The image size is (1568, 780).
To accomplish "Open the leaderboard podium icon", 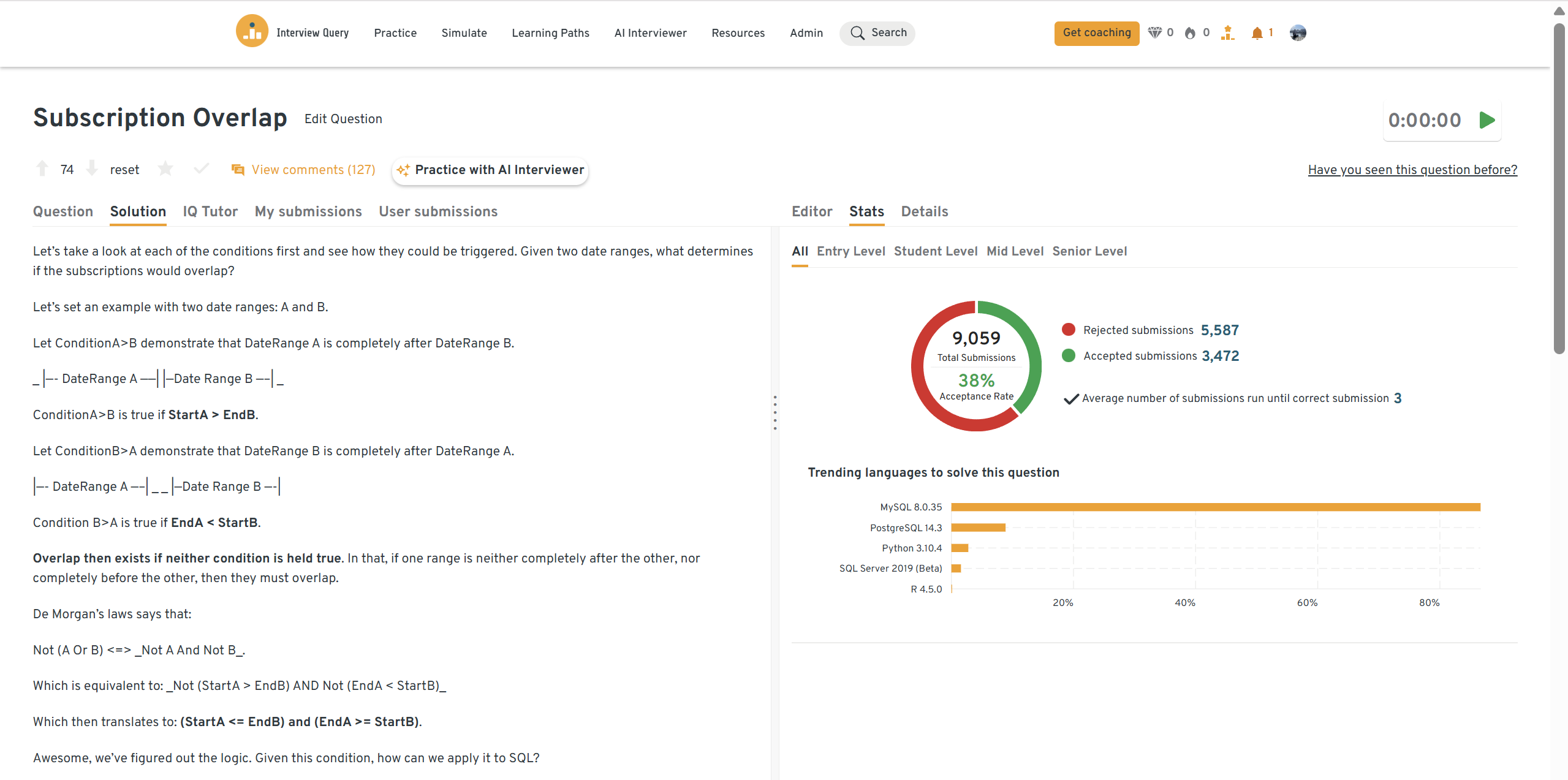I will click(x=1227, y=33).
